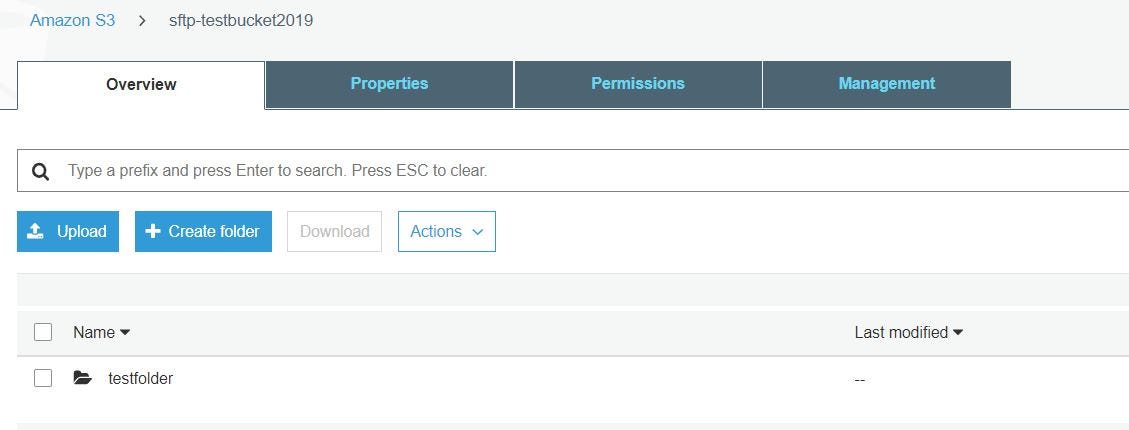
Task: Click the testfolder folder icon
Action: tap(83, 377)
